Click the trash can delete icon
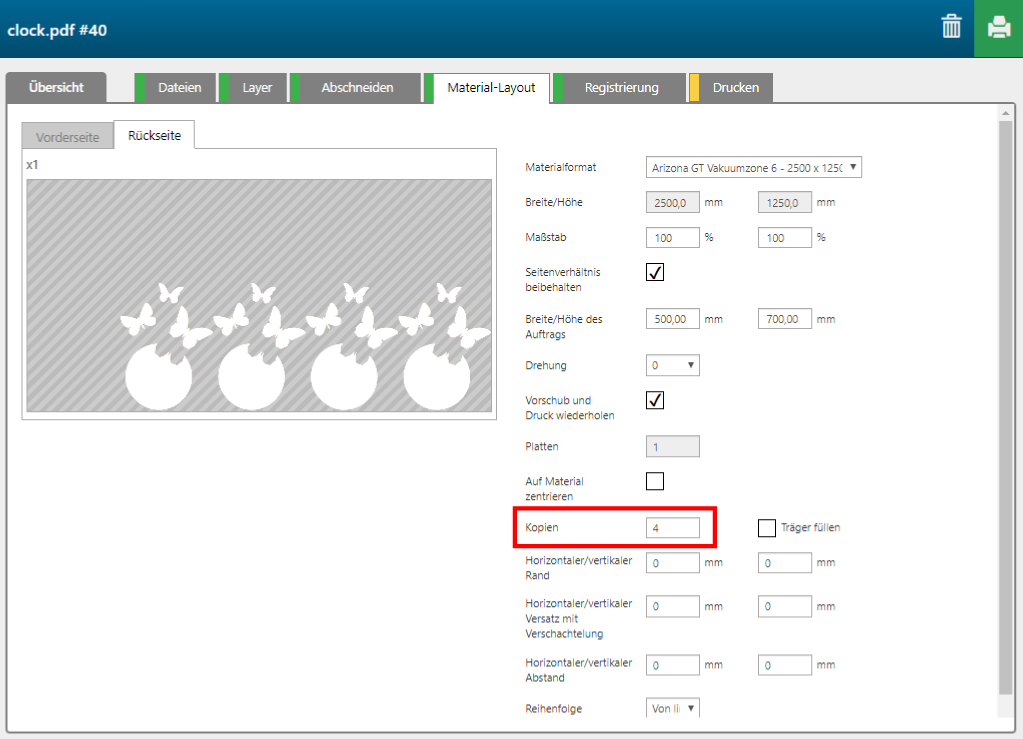 point(951,27)
